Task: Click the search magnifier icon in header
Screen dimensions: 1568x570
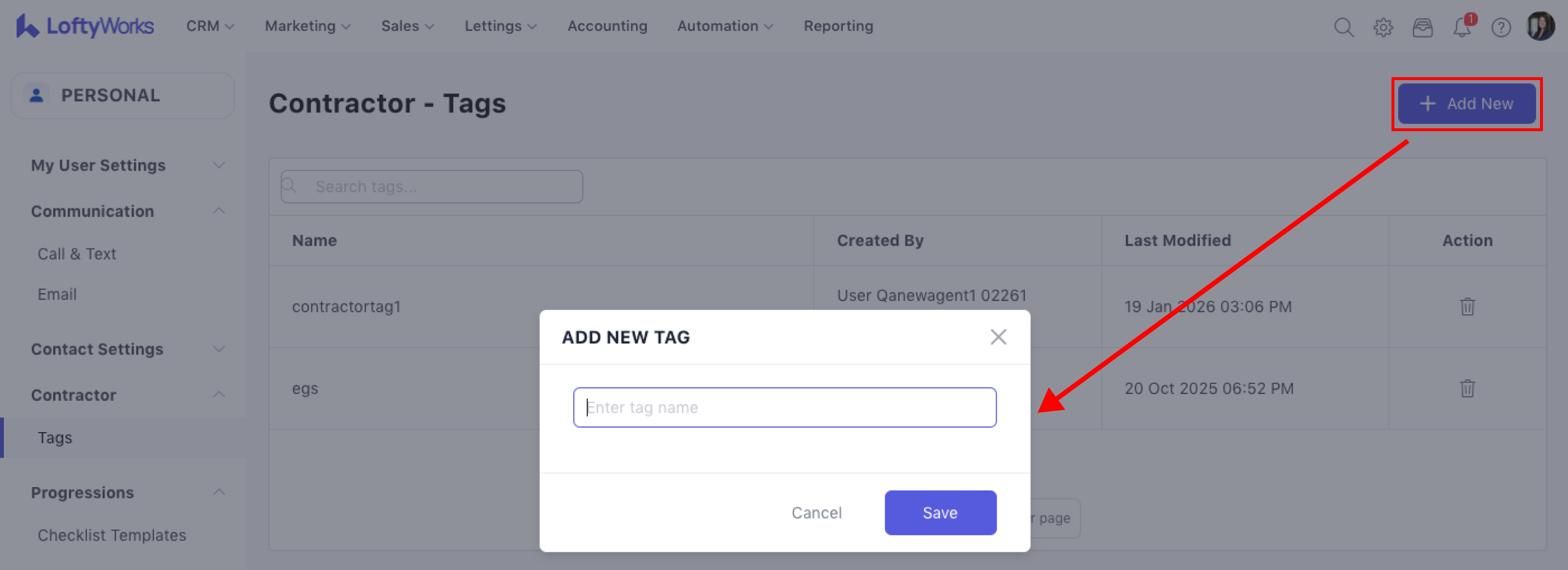Action: pyautogui.click(x=1343, y=27)
